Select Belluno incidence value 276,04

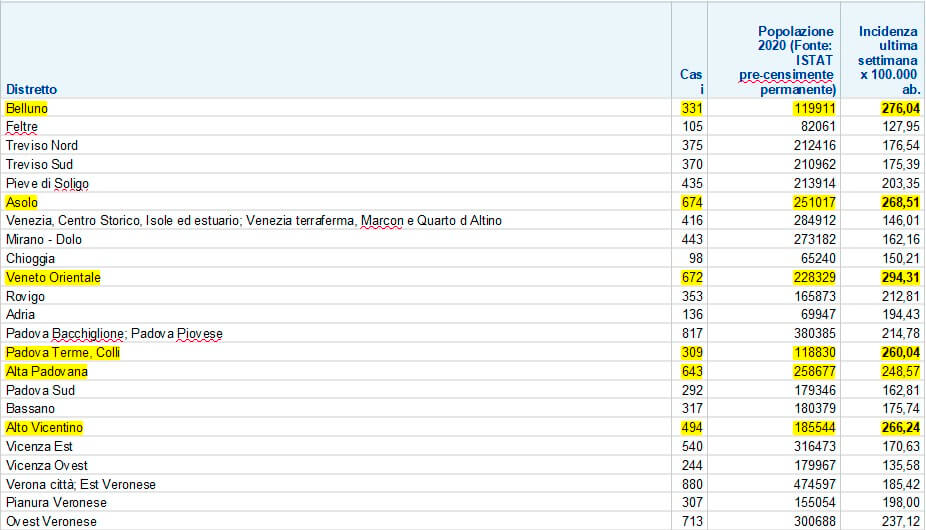(x=900, y=108)
